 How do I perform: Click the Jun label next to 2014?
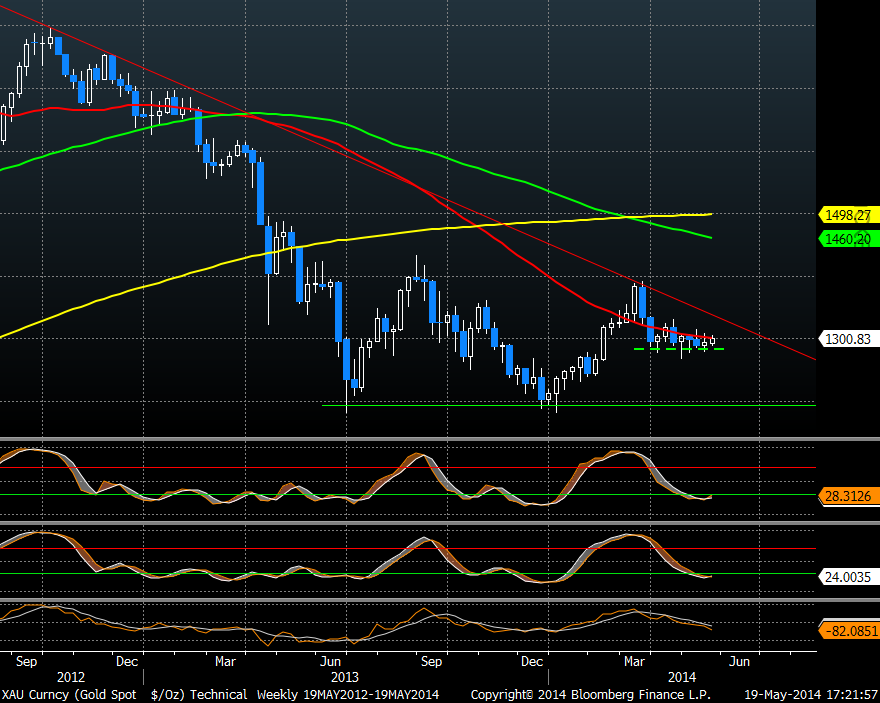point(739,661)
